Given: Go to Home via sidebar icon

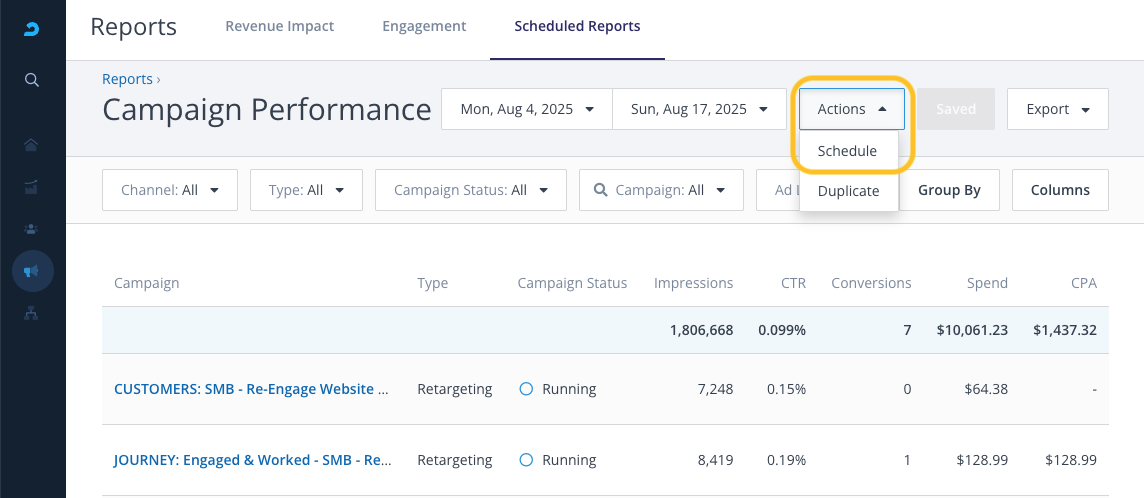Looking at the screenshot, I should [32, 145].
